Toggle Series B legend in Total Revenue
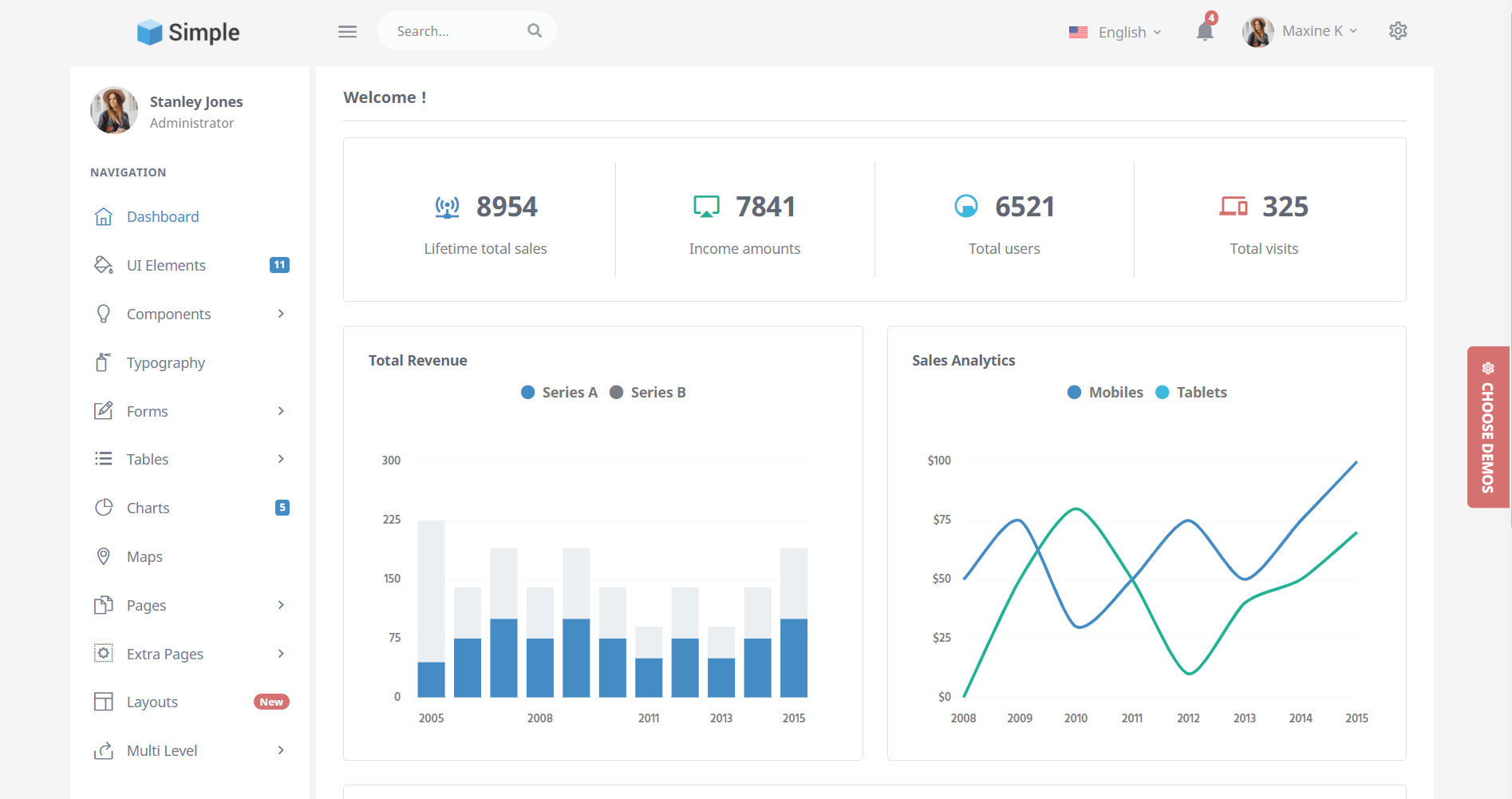The height and width of the screenshot is (799, 1512). tap(648, 392)
